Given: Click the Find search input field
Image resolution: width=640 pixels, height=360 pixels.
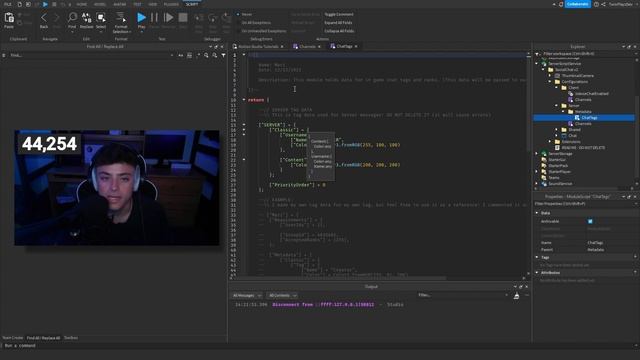Looking at the screenshot, I should point(90,55).
